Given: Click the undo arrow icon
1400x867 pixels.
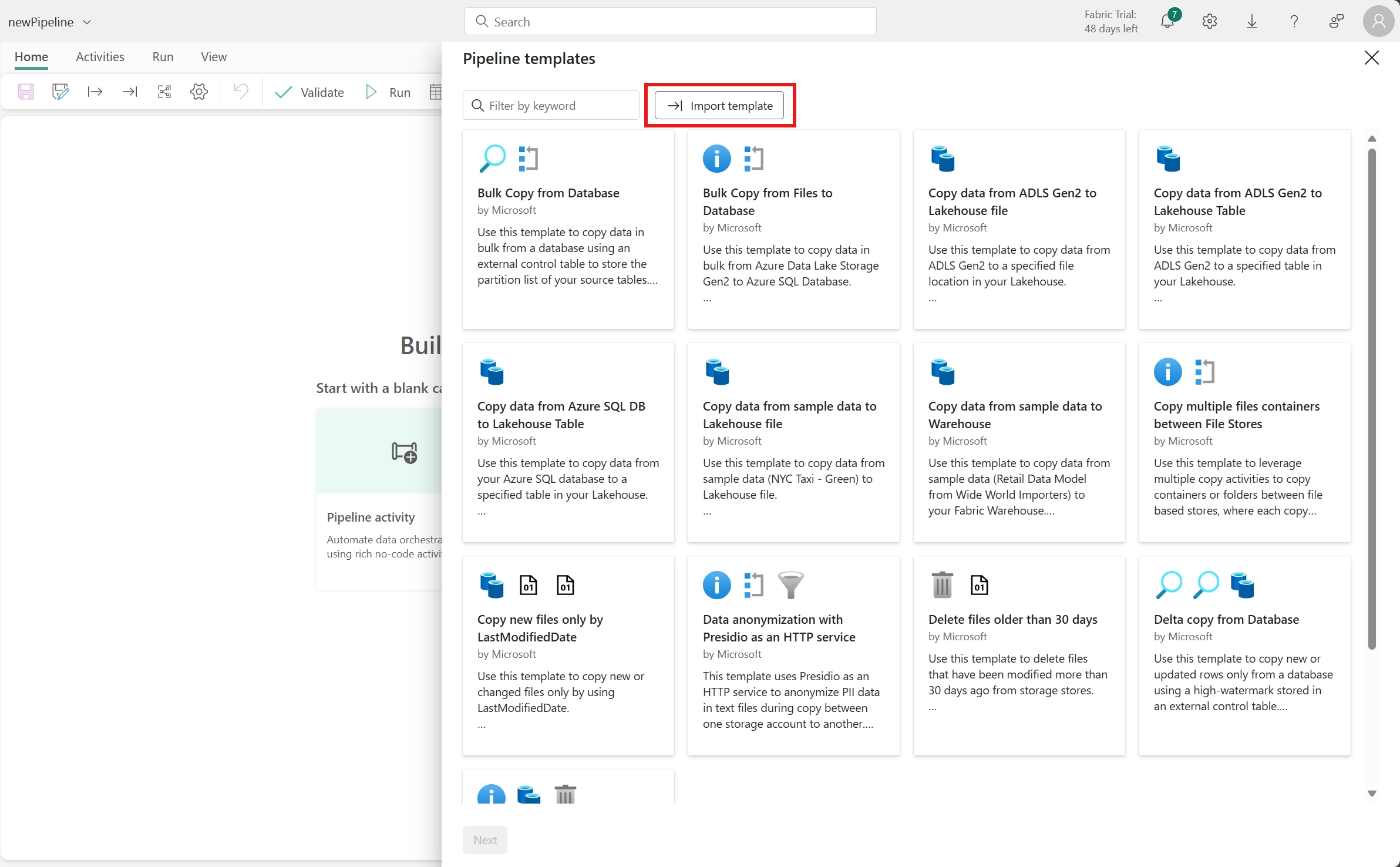Looking at the screenshot, I should pyautogui.click(x=241, y=92).
